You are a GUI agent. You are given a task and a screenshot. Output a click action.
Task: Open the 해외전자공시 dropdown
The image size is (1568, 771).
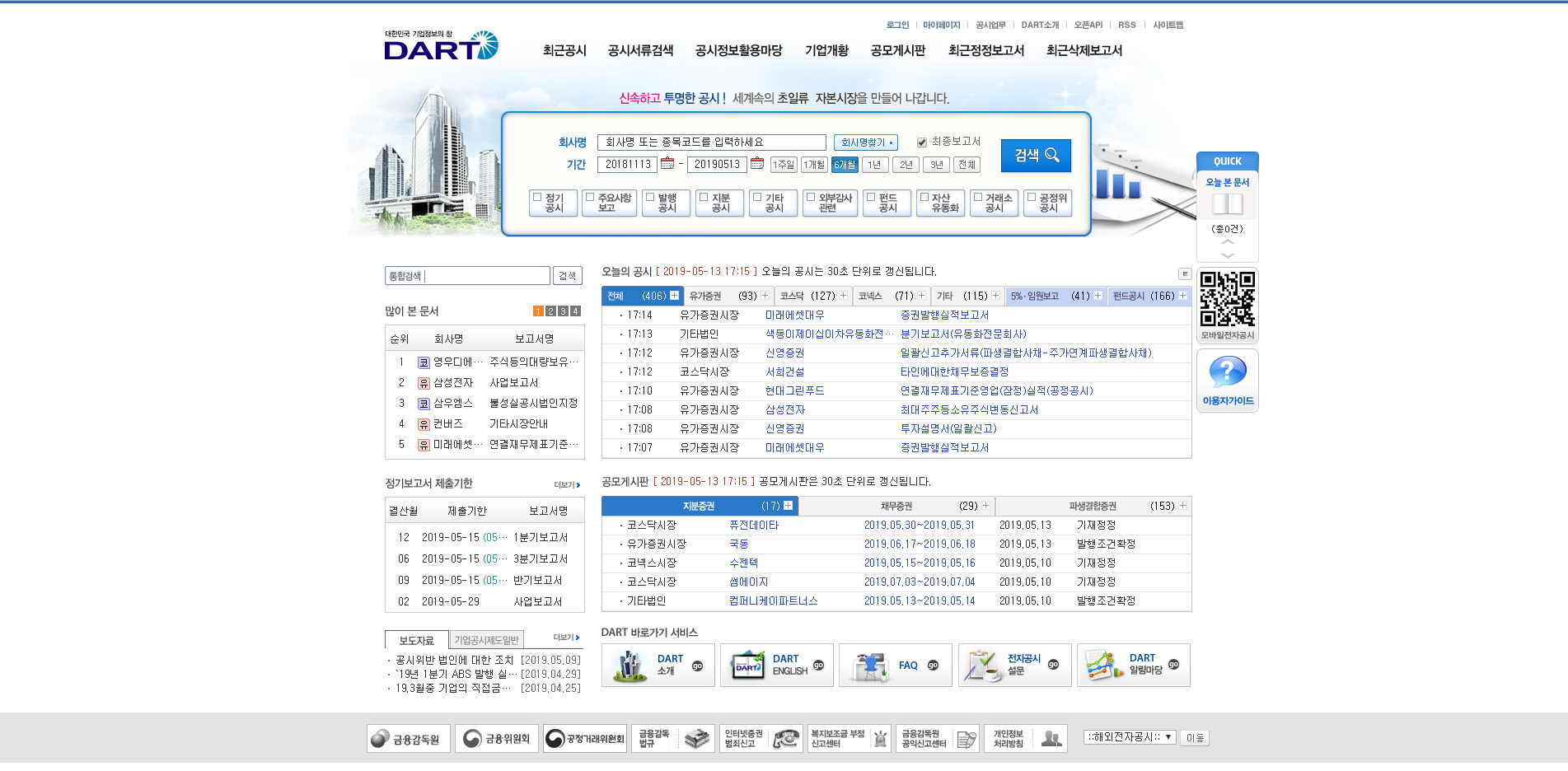(x=1130, y=737)
